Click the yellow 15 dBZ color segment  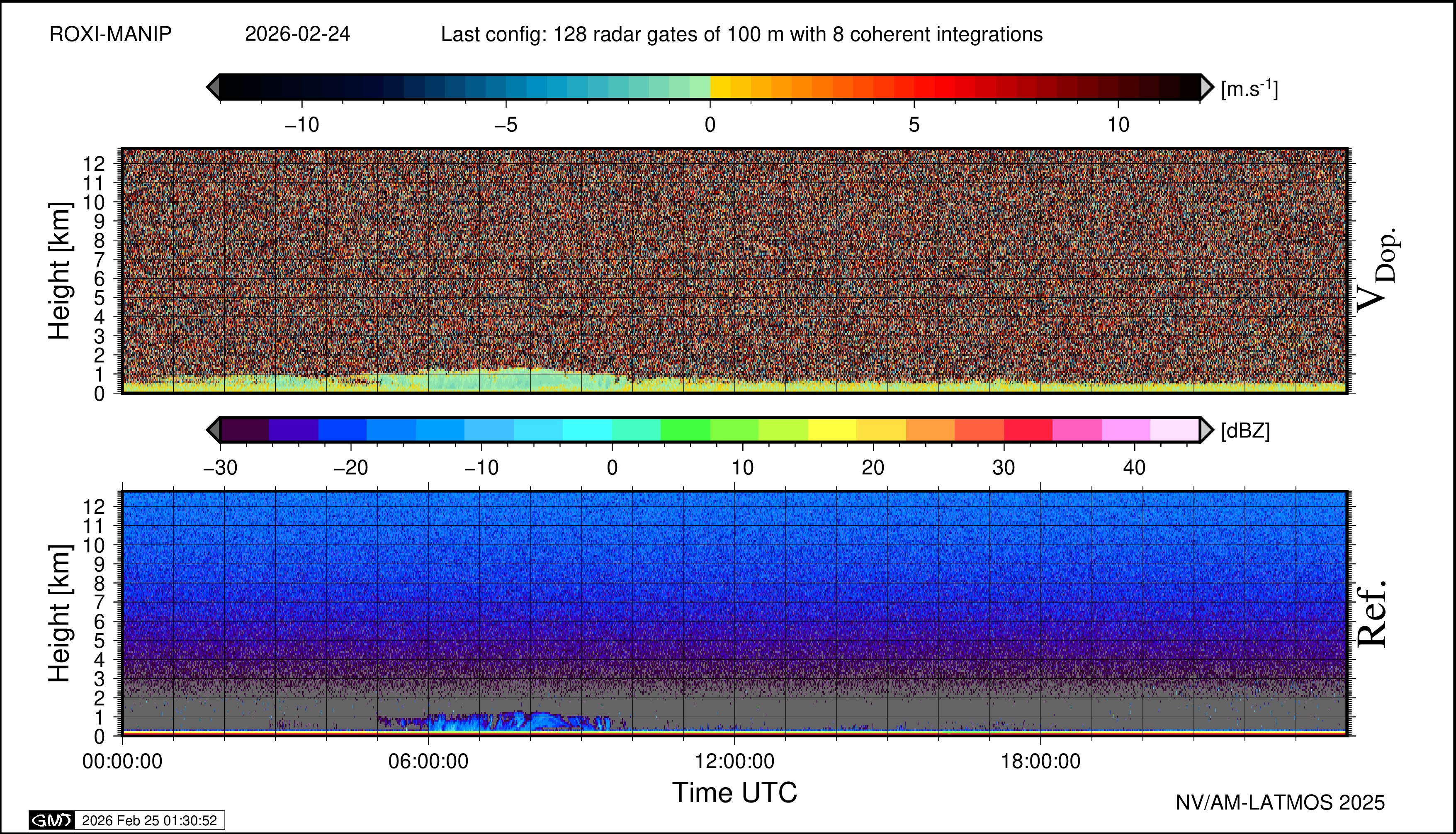831,430
